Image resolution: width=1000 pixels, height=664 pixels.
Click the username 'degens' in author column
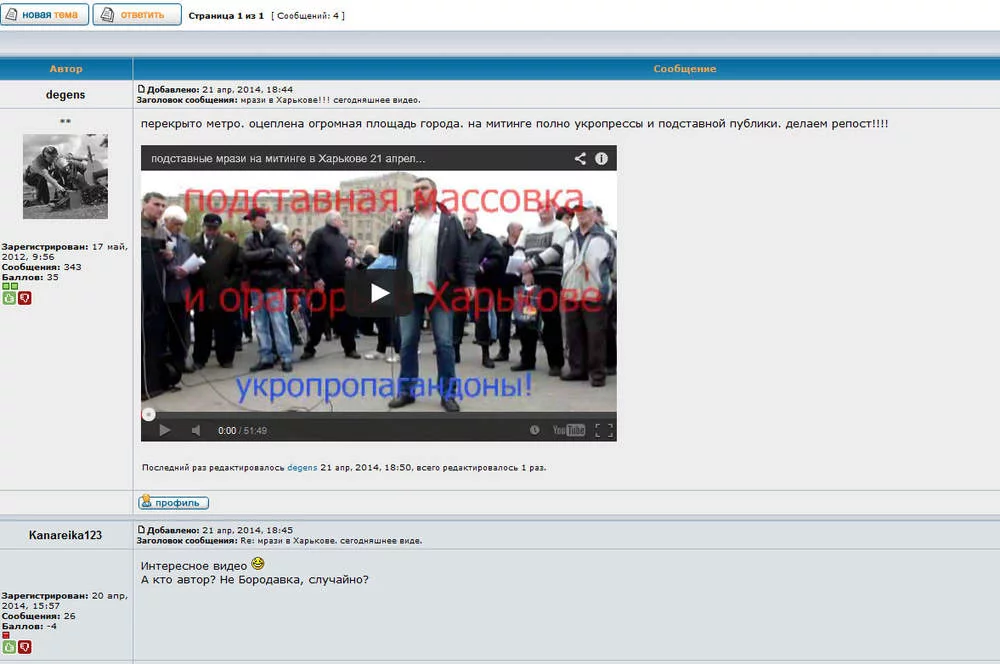(65, 94)
